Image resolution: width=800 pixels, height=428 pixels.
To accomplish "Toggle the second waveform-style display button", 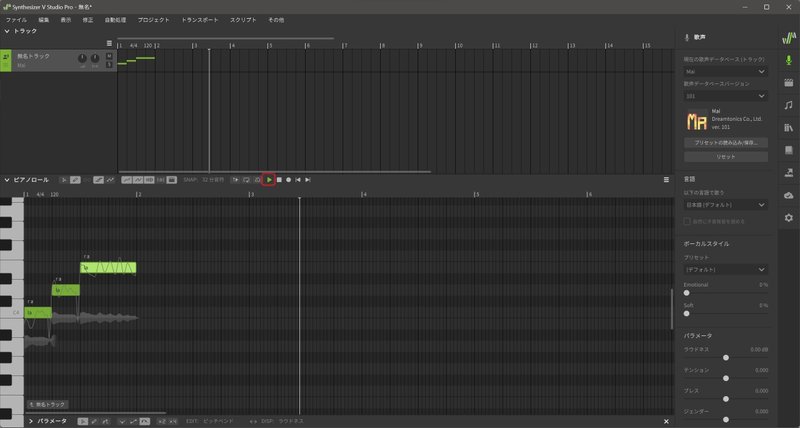I will tap(138, 180).
